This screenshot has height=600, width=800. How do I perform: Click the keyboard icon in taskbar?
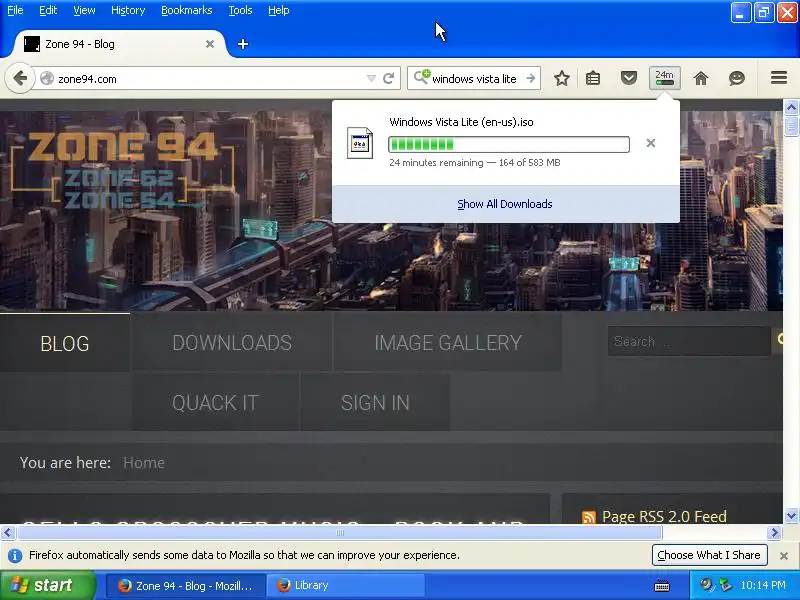662,586
